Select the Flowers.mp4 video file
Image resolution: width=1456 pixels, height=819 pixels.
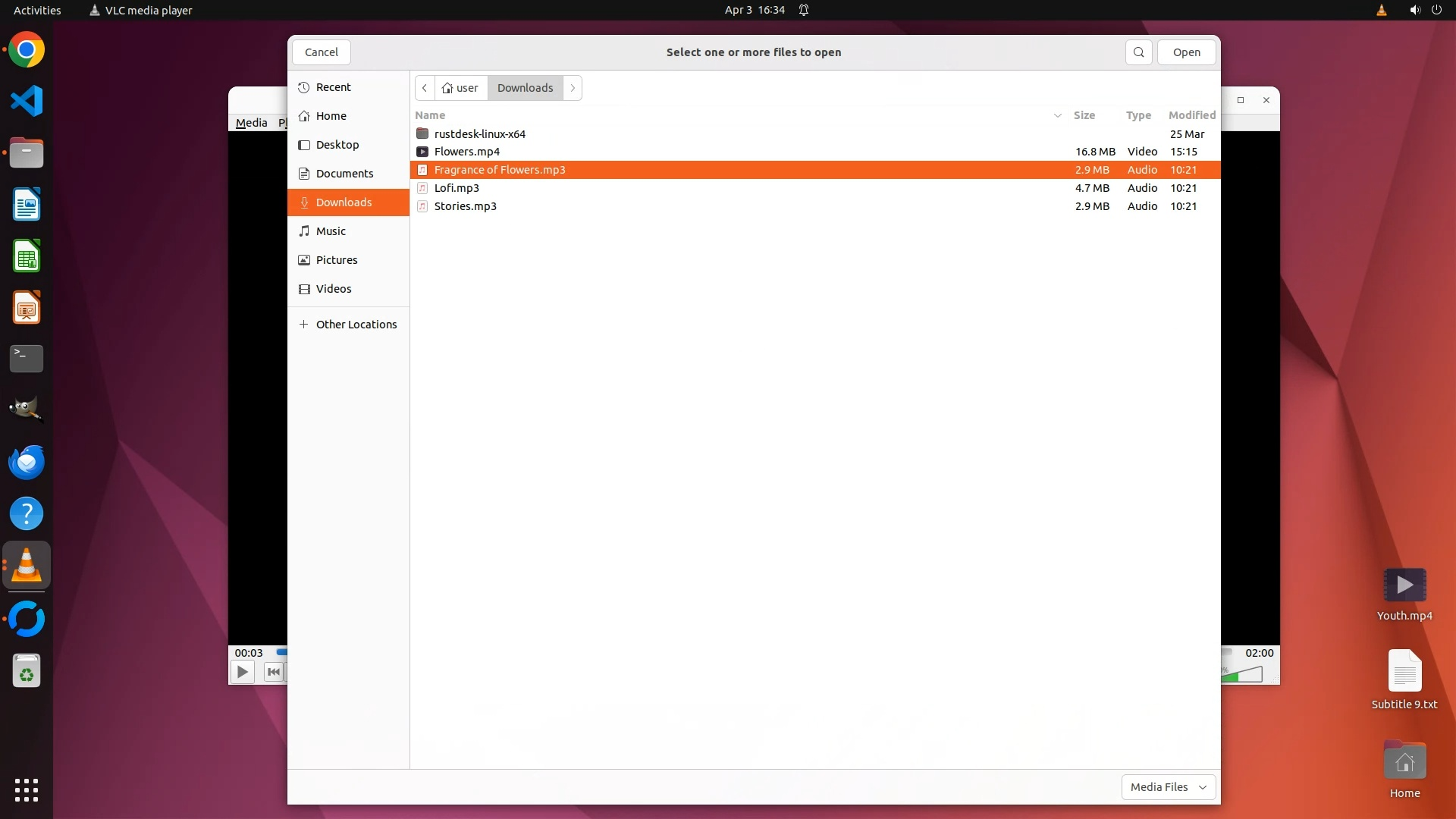tap(466, 152)
